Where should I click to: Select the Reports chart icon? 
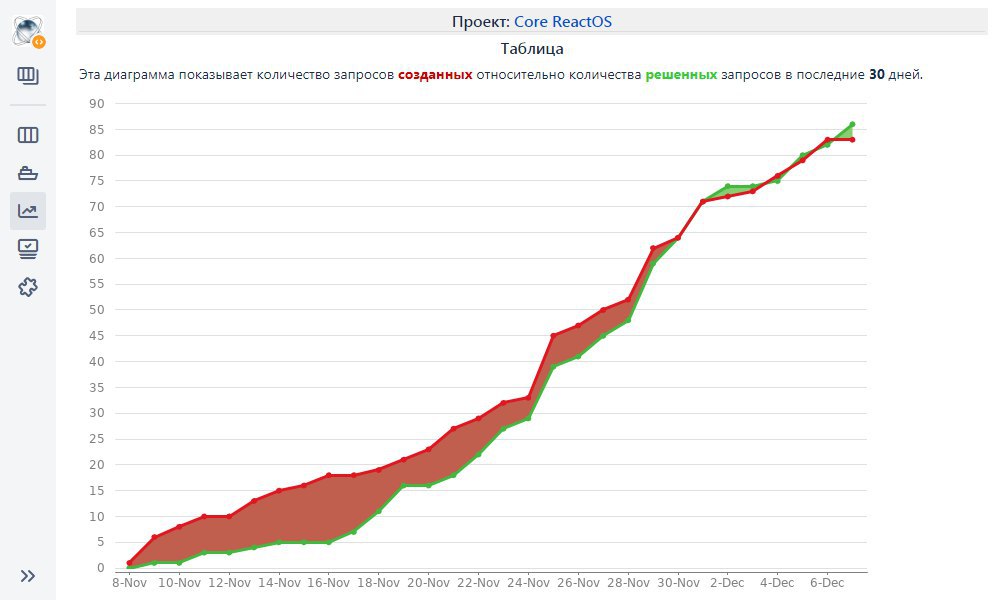(28, 211)
